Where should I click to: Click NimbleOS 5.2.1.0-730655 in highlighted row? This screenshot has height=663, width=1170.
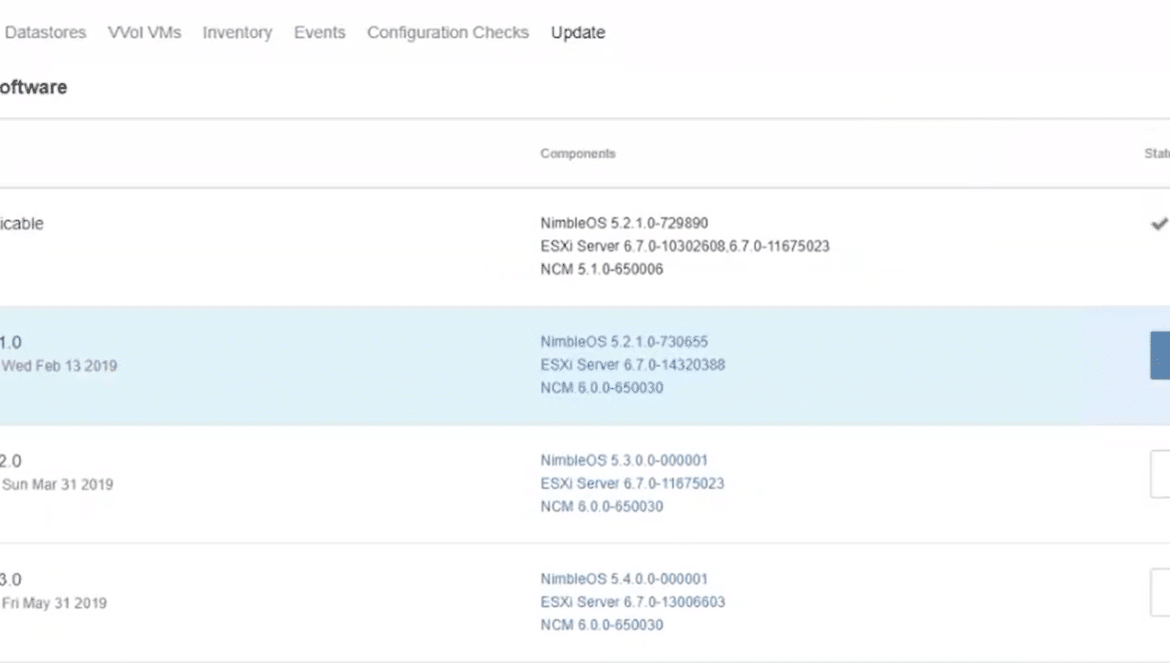tap(625, 342)
